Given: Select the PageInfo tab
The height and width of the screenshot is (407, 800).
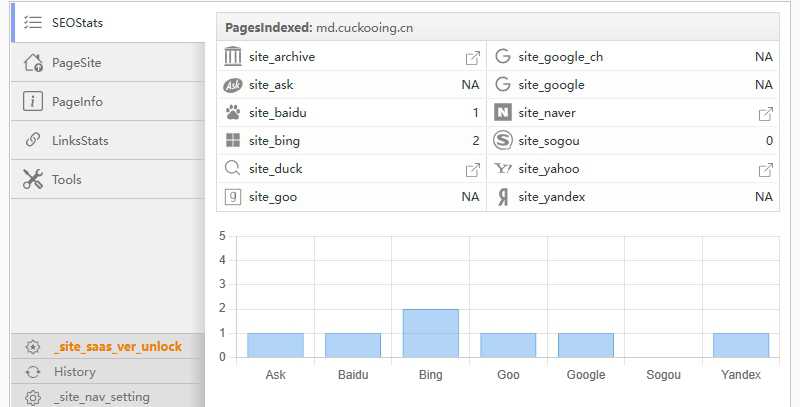Looking at the screenshot, I should [x=77, y=102].
